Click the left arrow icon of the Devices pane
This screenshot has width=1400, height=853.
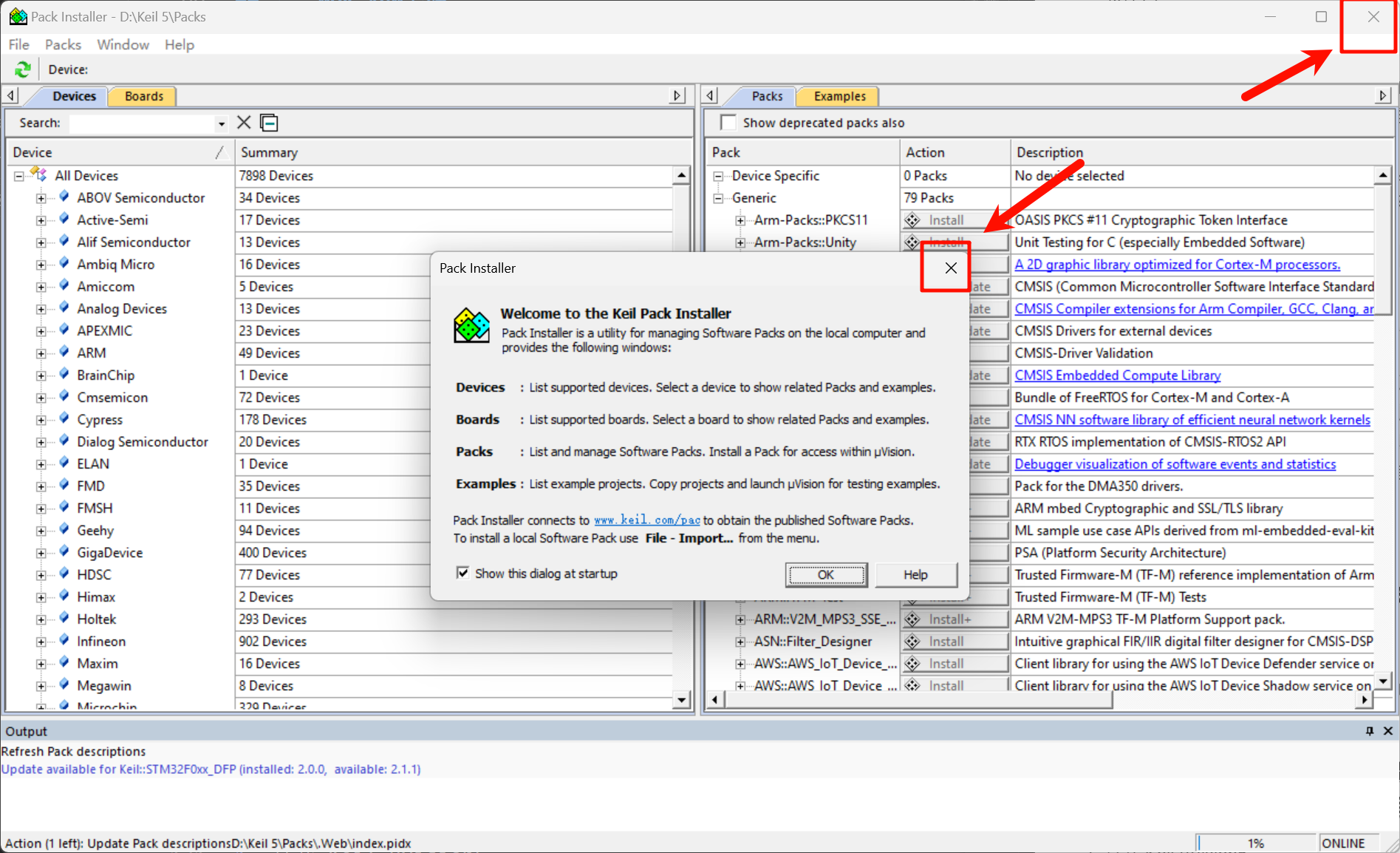(10, 95)
